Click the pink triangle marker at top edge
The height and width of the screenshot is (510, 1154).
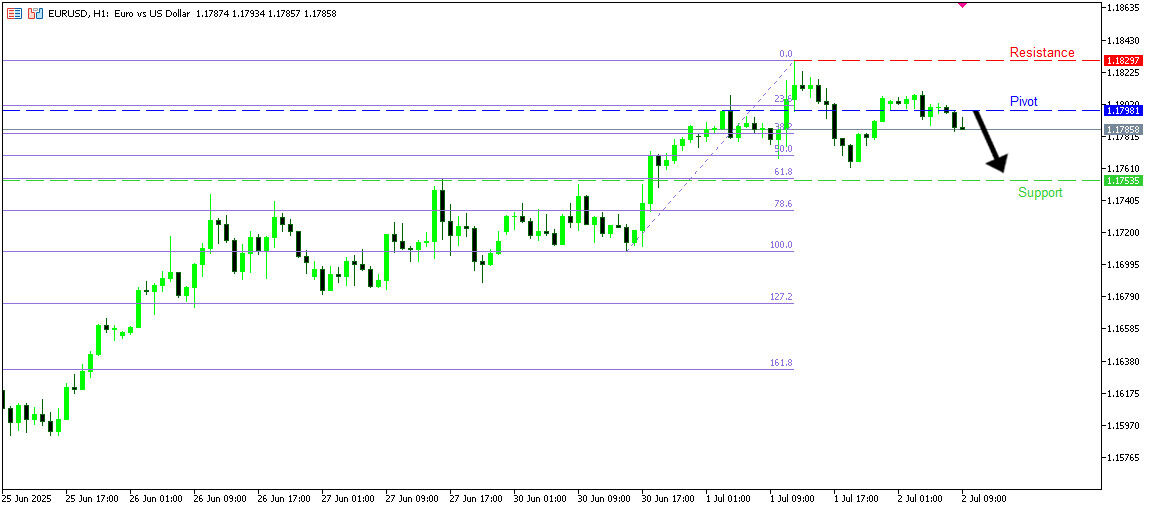962,4
